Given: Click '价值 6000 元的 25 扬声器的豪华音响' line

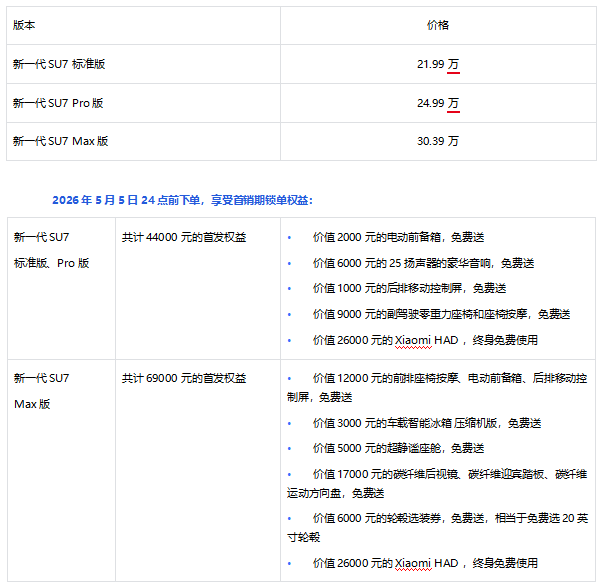Looking at the screenshot, I should [423, 263].
